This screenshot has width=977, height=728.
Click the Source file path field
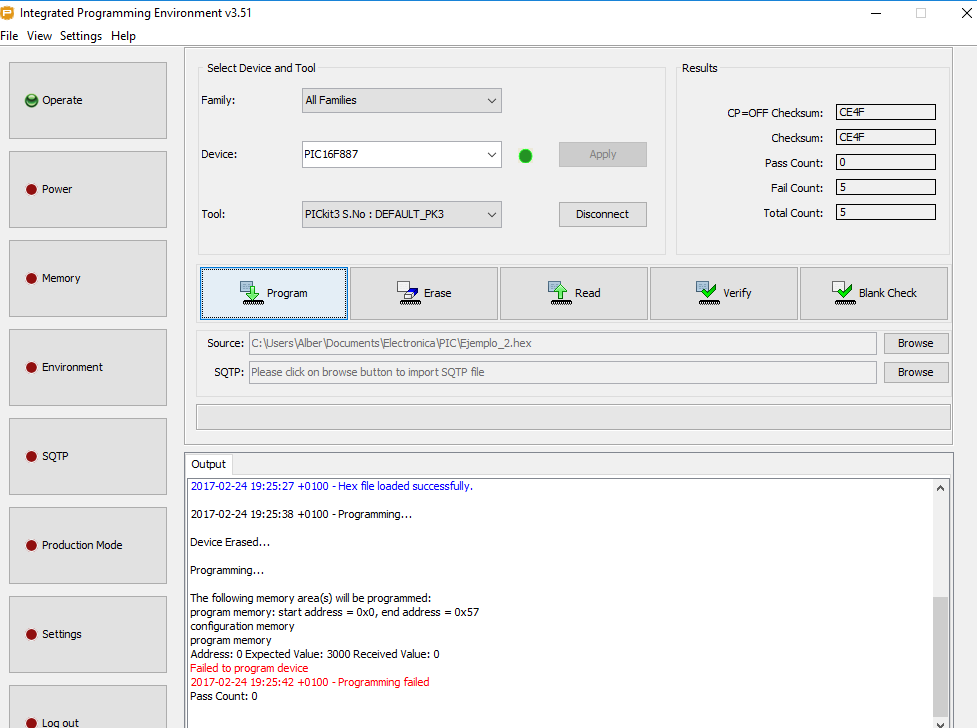click(x=563, y=343)
